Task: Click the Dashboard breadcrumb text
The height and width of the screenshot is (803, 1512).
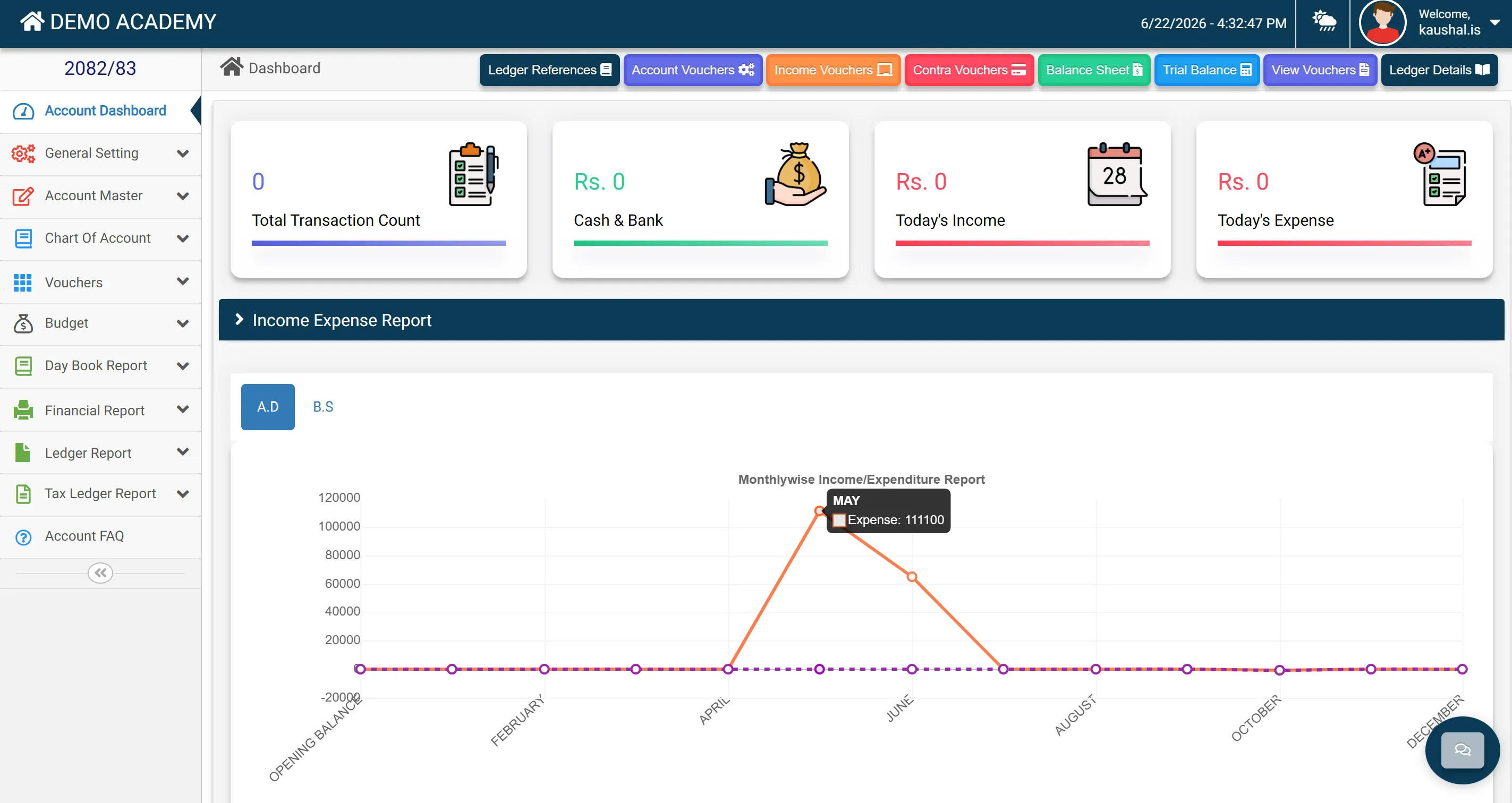Action: 285,68
